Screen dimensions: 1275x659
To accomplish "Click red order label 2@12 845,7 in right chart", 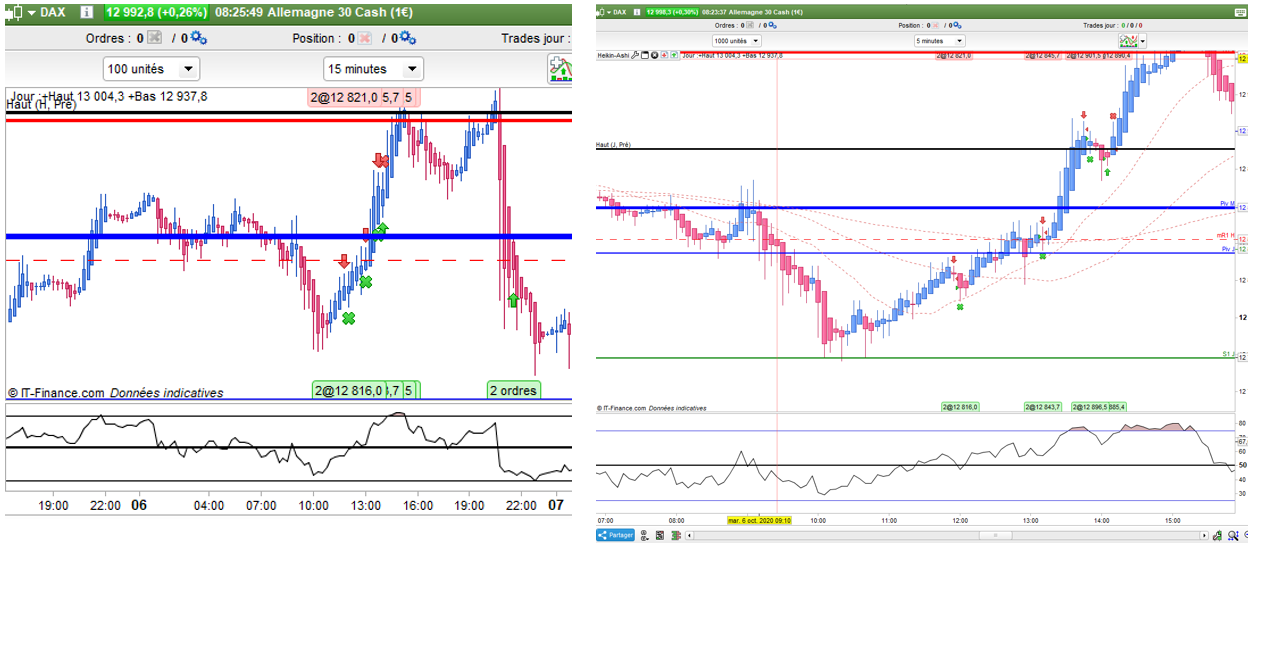I will [x=1042, y=56].
